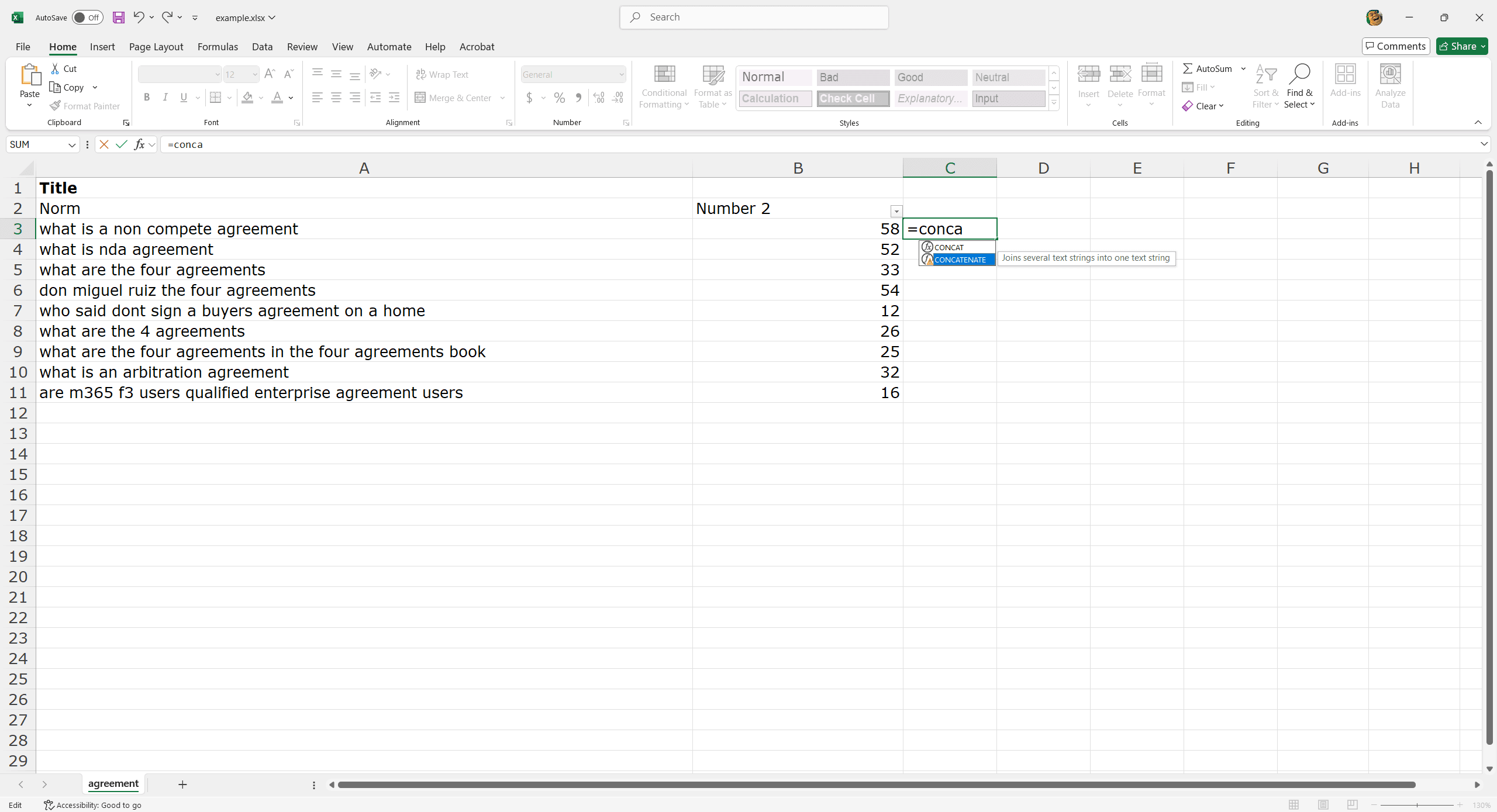Click the zoom slider in status bar
This screenshot has height=812, width=1497.
click(1417, 805)
